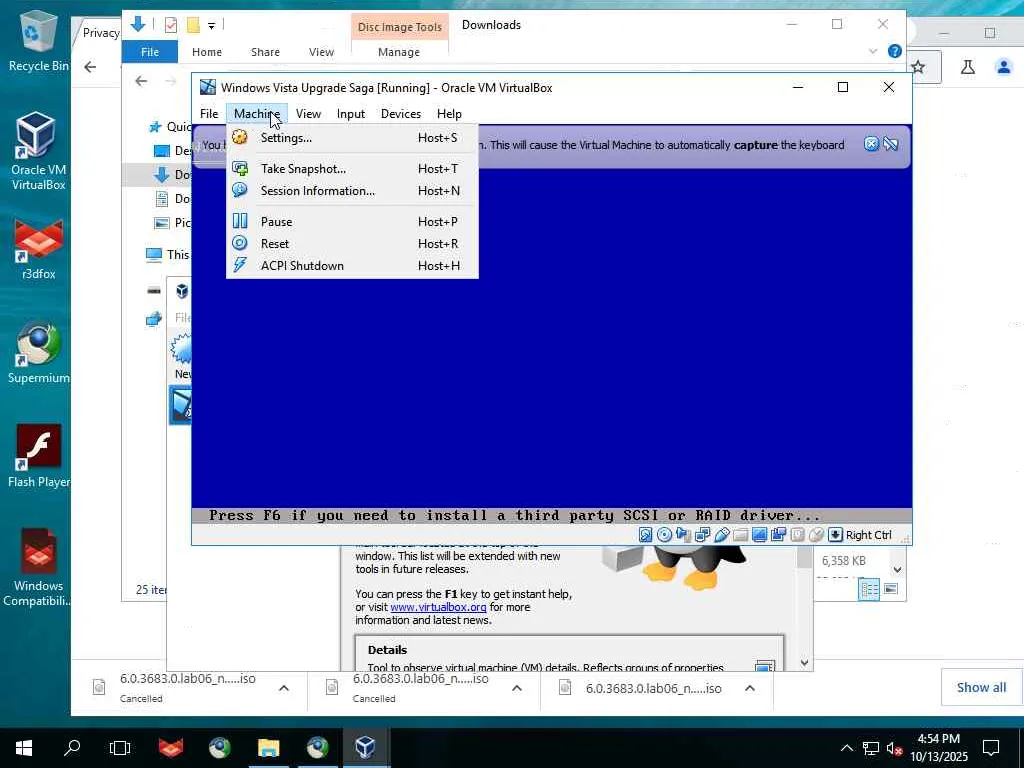The width and height of the screenshot is (1024, 768).
Task: Dismiss the keyboard capture notification
Action: click(871, 144)
